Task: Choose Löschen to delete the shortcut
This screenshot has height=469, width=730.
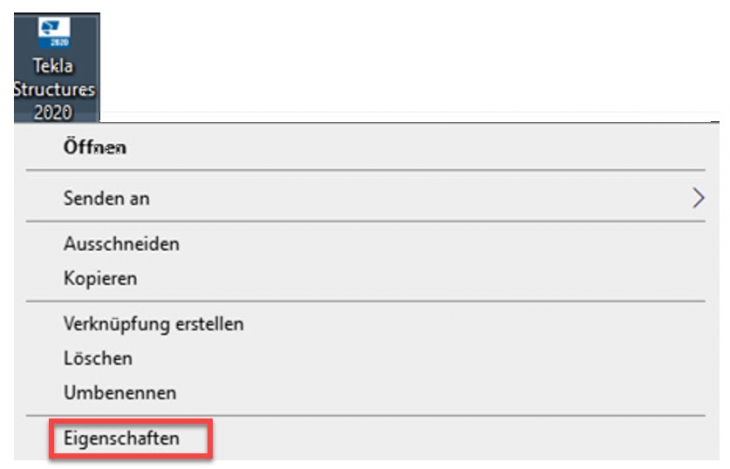Action: [x=365, y=358]
